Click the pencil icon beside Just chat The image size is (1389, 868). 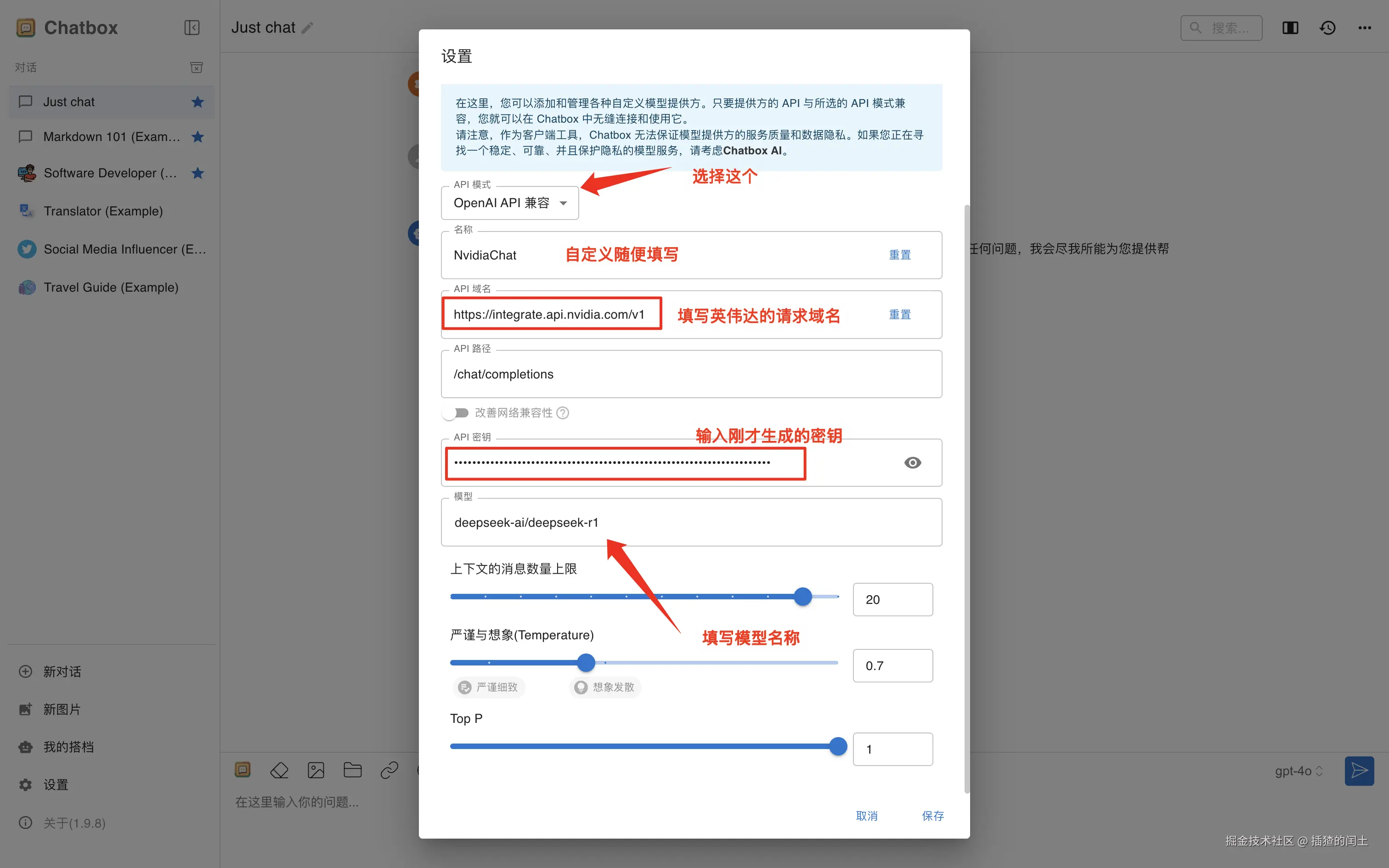pyautogui.click(x=308, y=28)
